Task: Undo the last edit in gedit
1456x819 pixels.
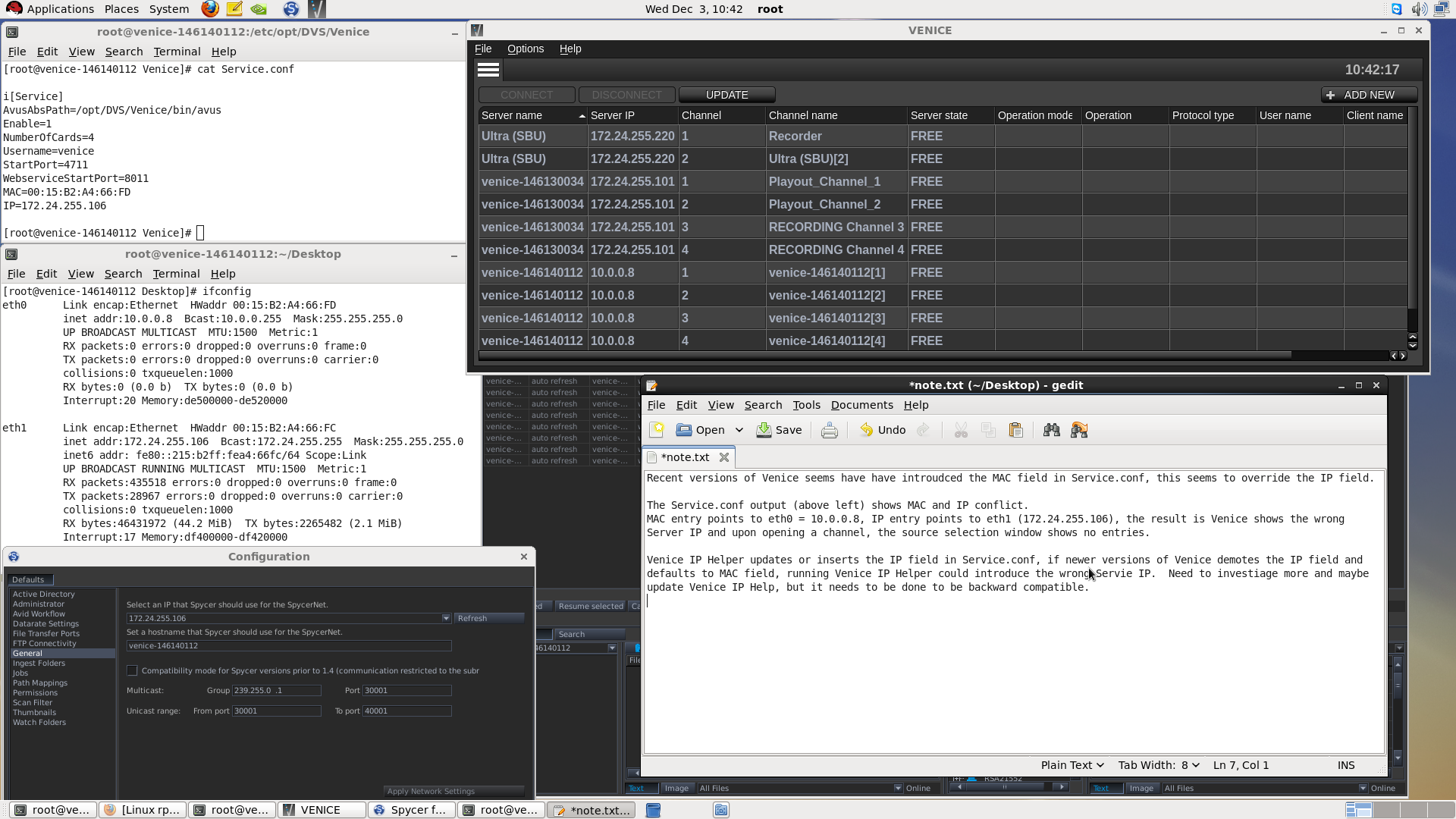Action: tap(883, 430)
